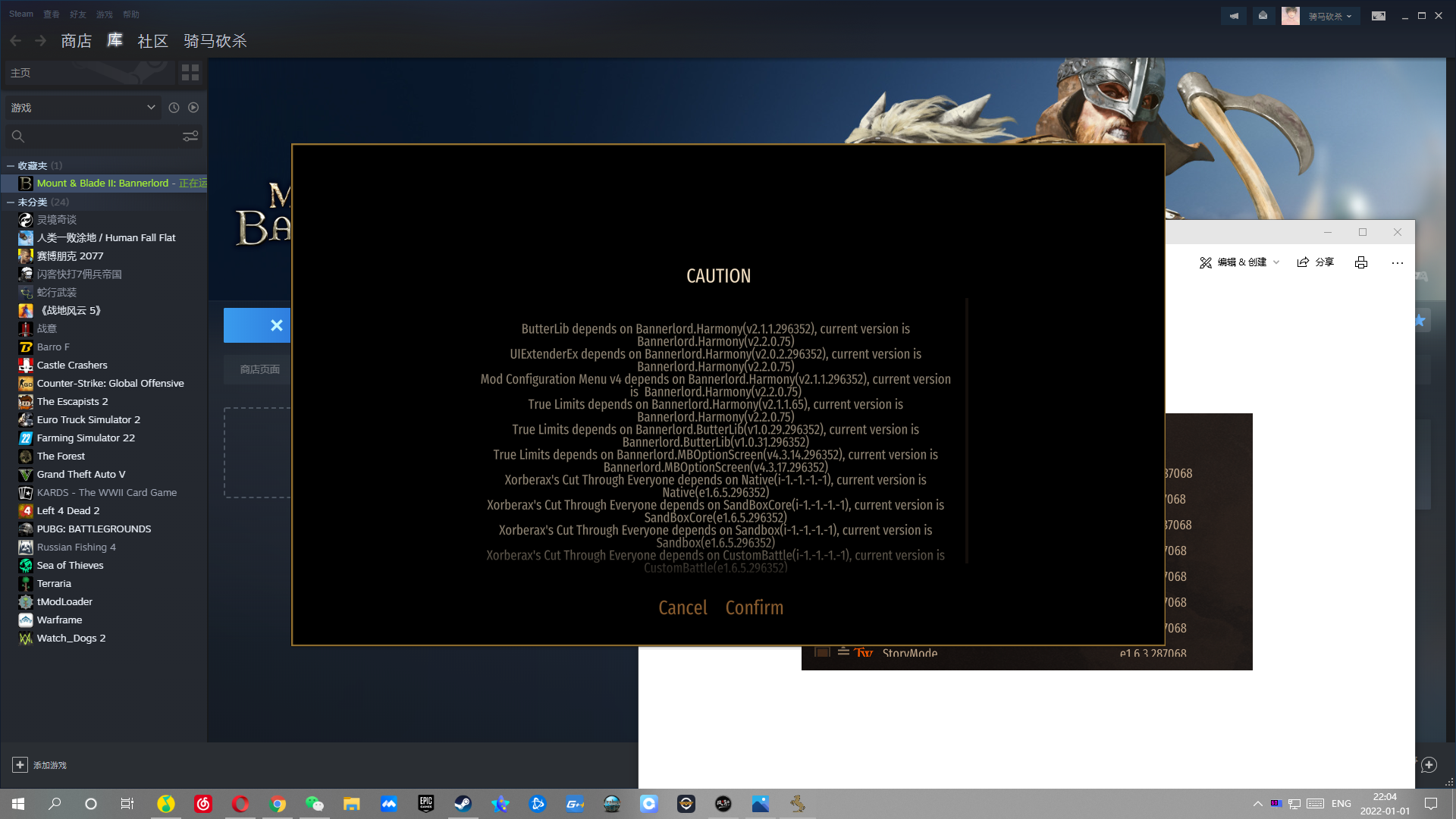
Task: Go back with the back arrow
Action: coord(16,40)
